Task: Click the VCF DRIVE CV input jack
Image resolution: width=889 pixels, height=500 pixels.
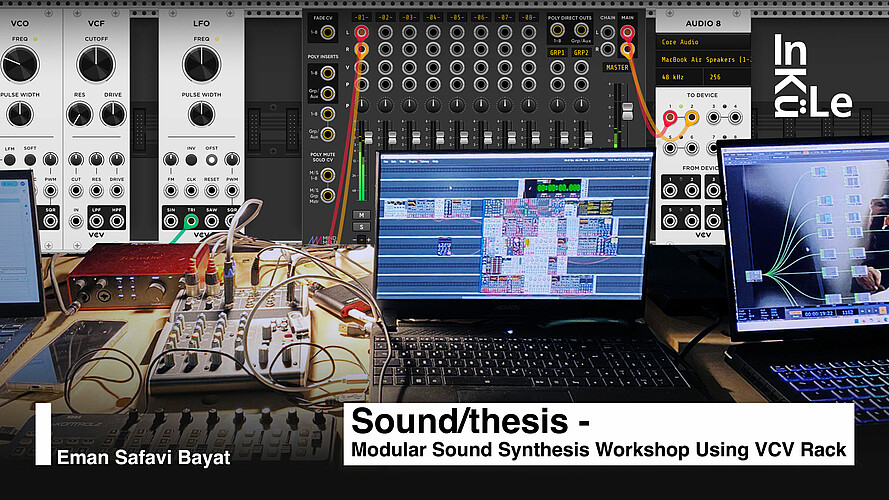Action: tap(117, 191)
